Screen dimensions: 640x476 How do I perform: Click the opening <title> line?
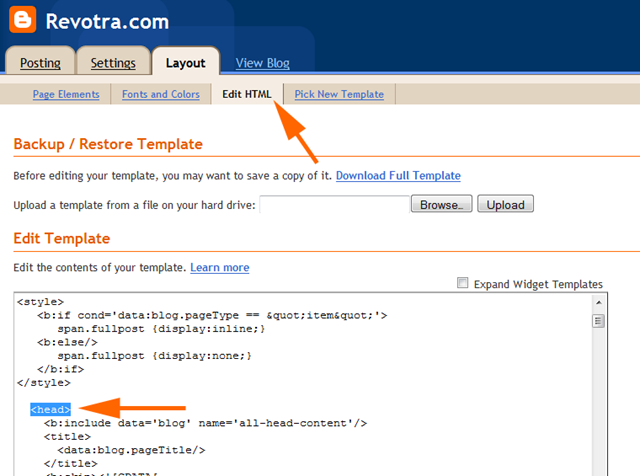coord(67,436)
